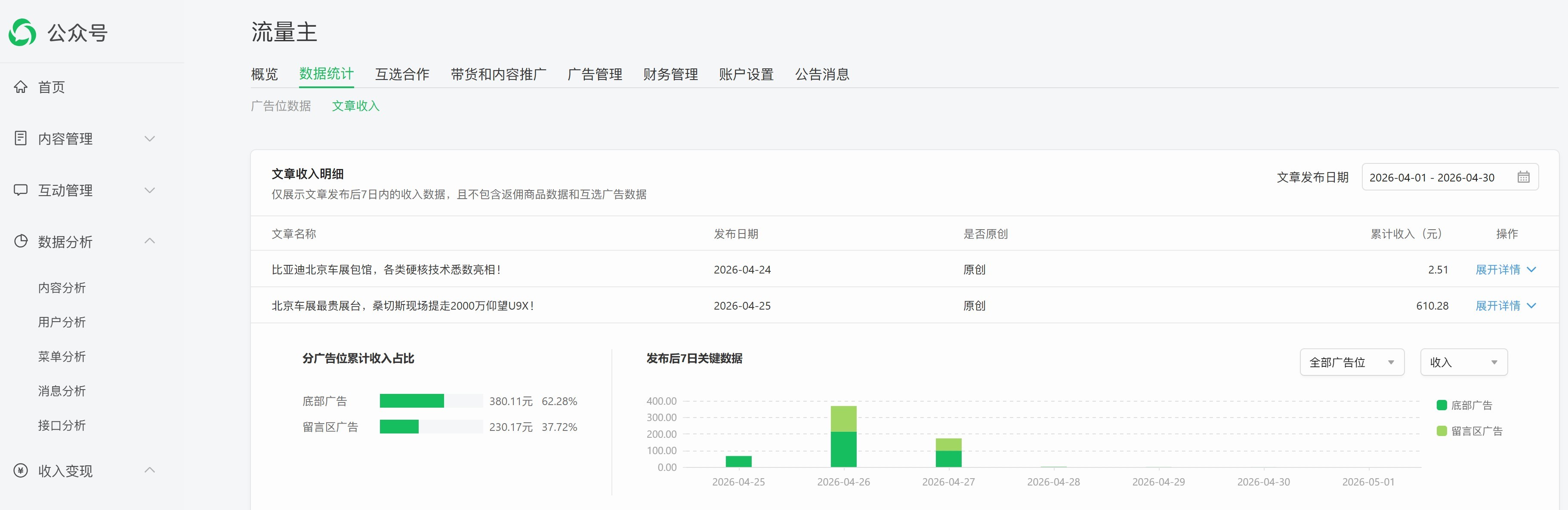Screen dimensions: 1568x510
Task: Select the 文章收入 sub-tab
Action: 355,106
